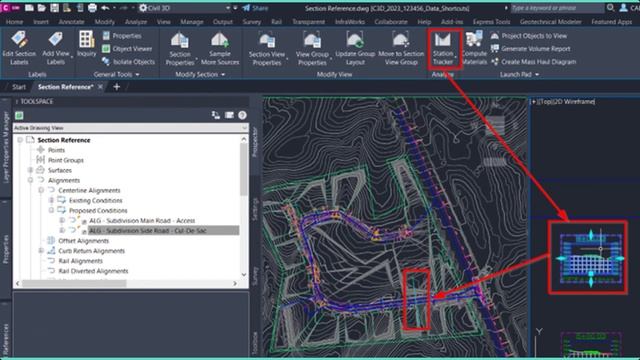Open the Active Drawing View dropdown
640x360 pixels.
131,128
